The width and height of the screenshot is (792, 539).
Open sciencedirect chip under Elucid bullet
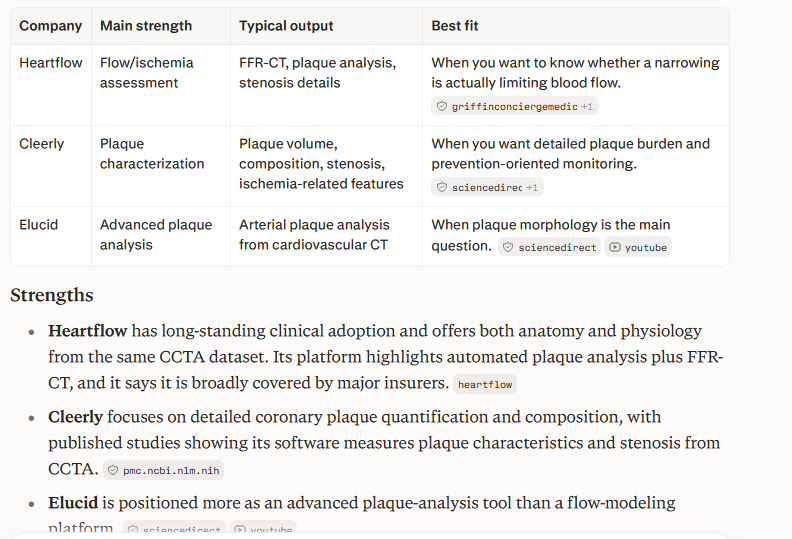pos(174,527)
